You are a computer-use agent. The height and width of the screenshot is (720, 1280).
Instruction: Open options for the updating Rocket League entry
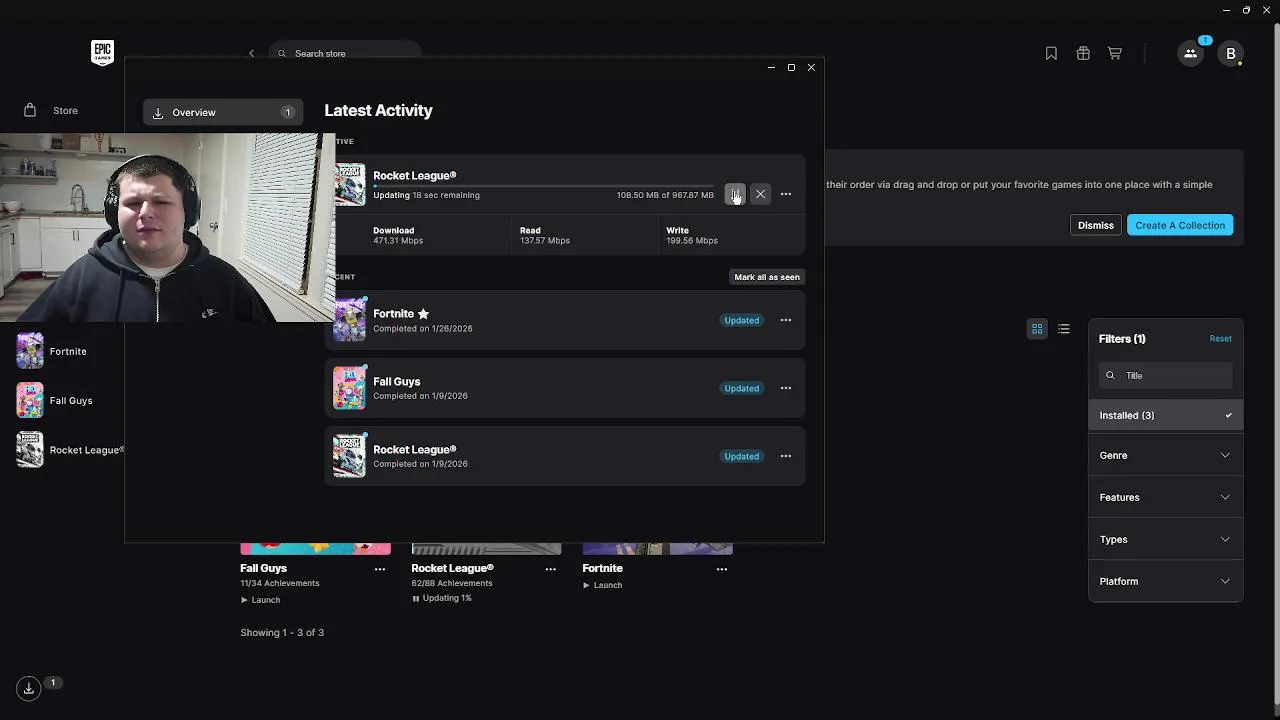click(x=786, y=194)
